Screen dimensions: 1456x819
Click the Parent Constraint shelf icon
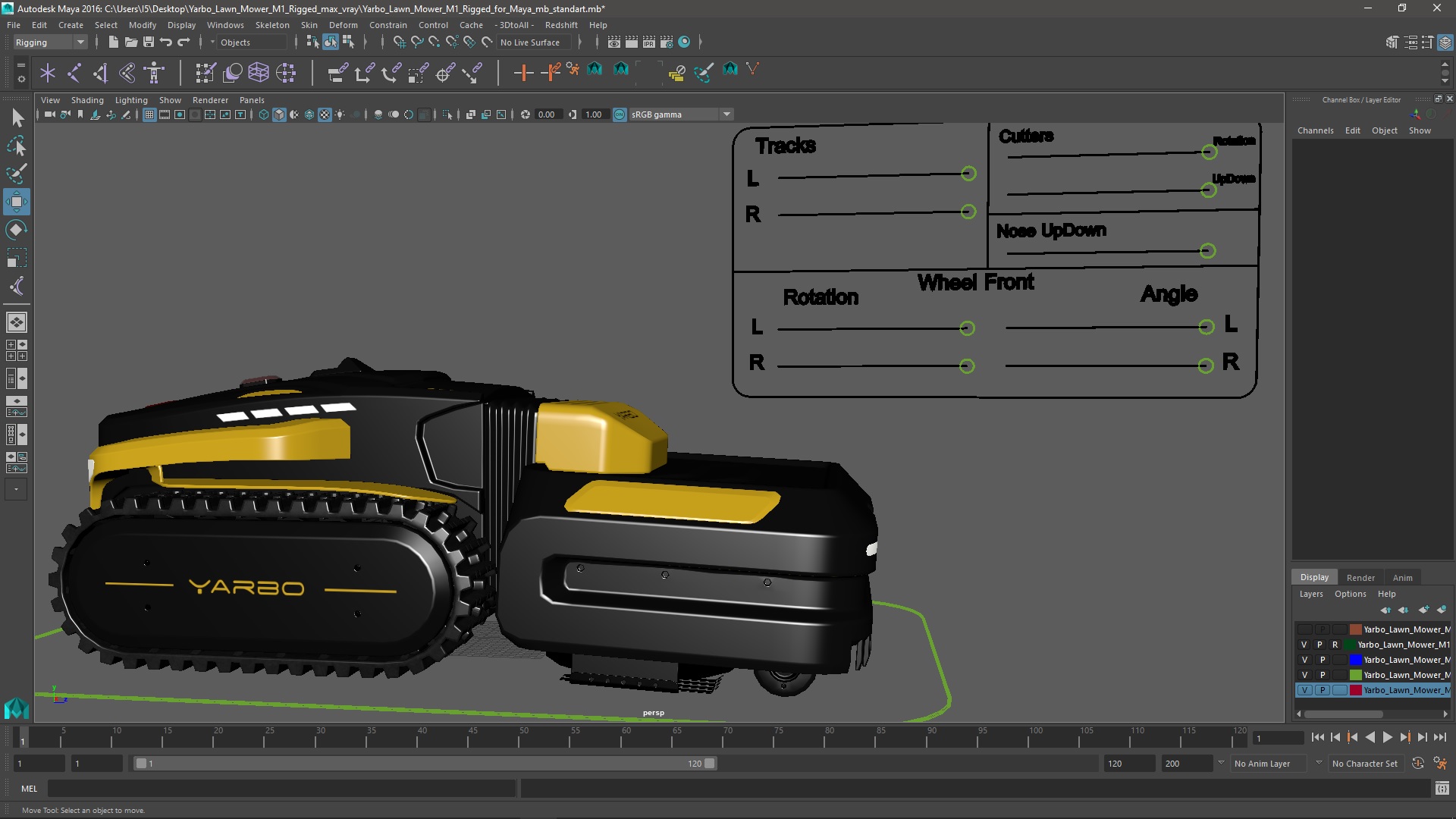337,73
